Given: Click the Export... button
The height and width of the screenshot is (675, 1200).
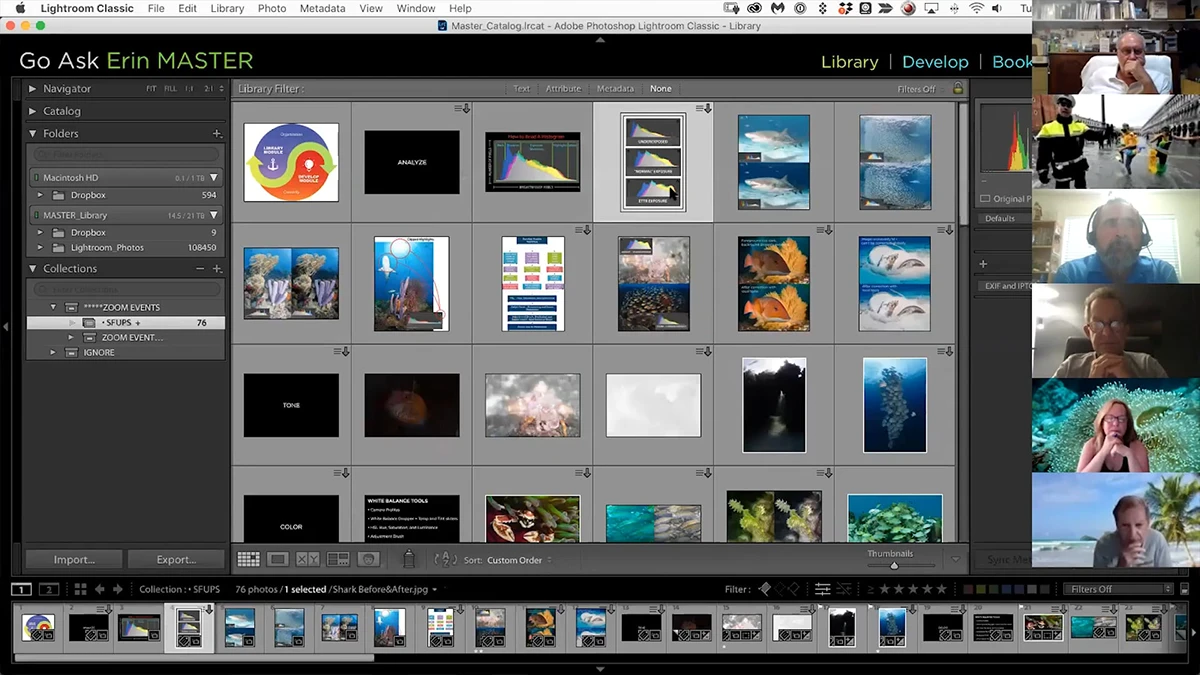Looking at the screenshot, I should [x=176, y=559].
